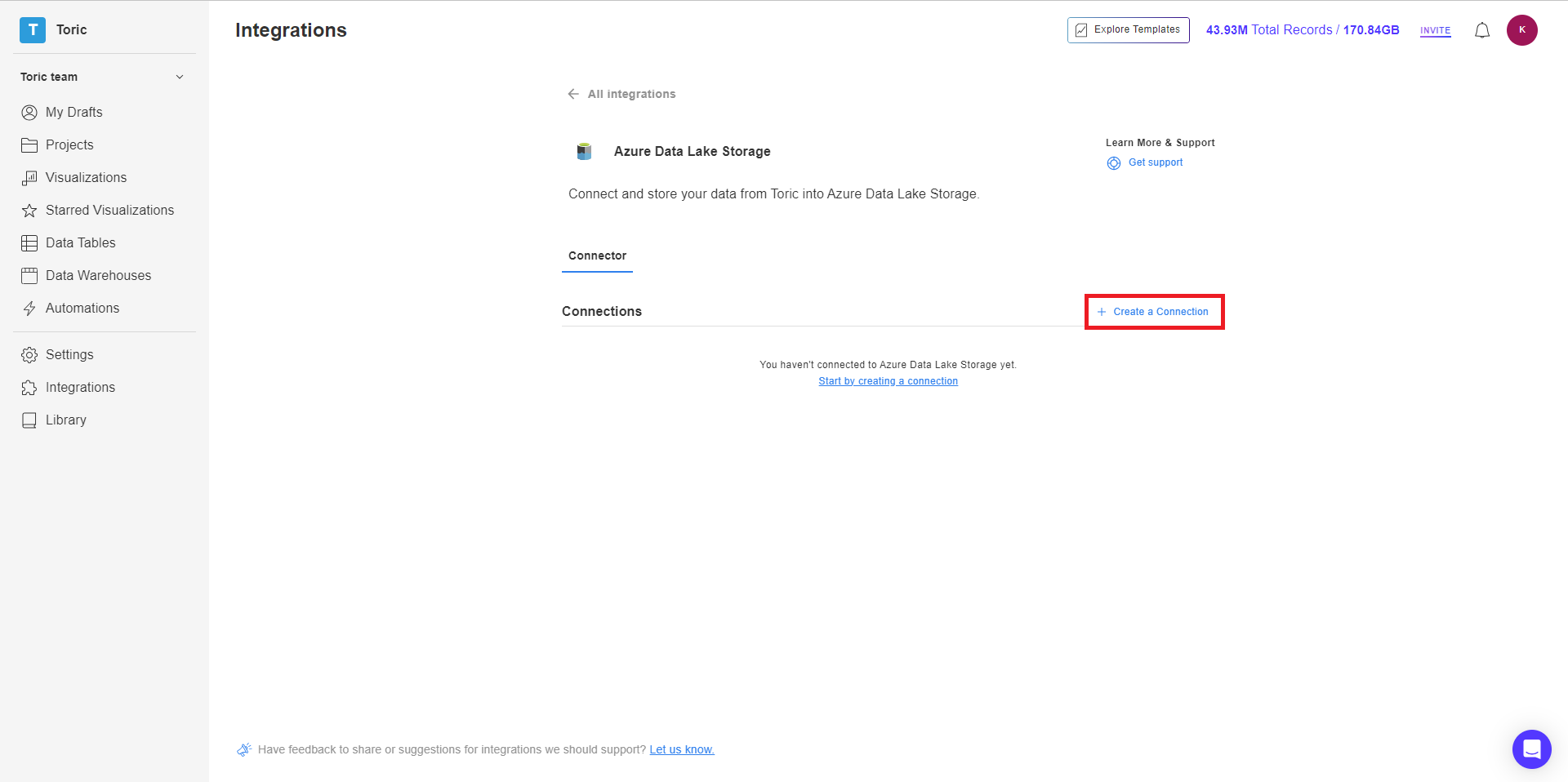Open Data Warehouses page
1568x782 pixels.
pos(98,275)
